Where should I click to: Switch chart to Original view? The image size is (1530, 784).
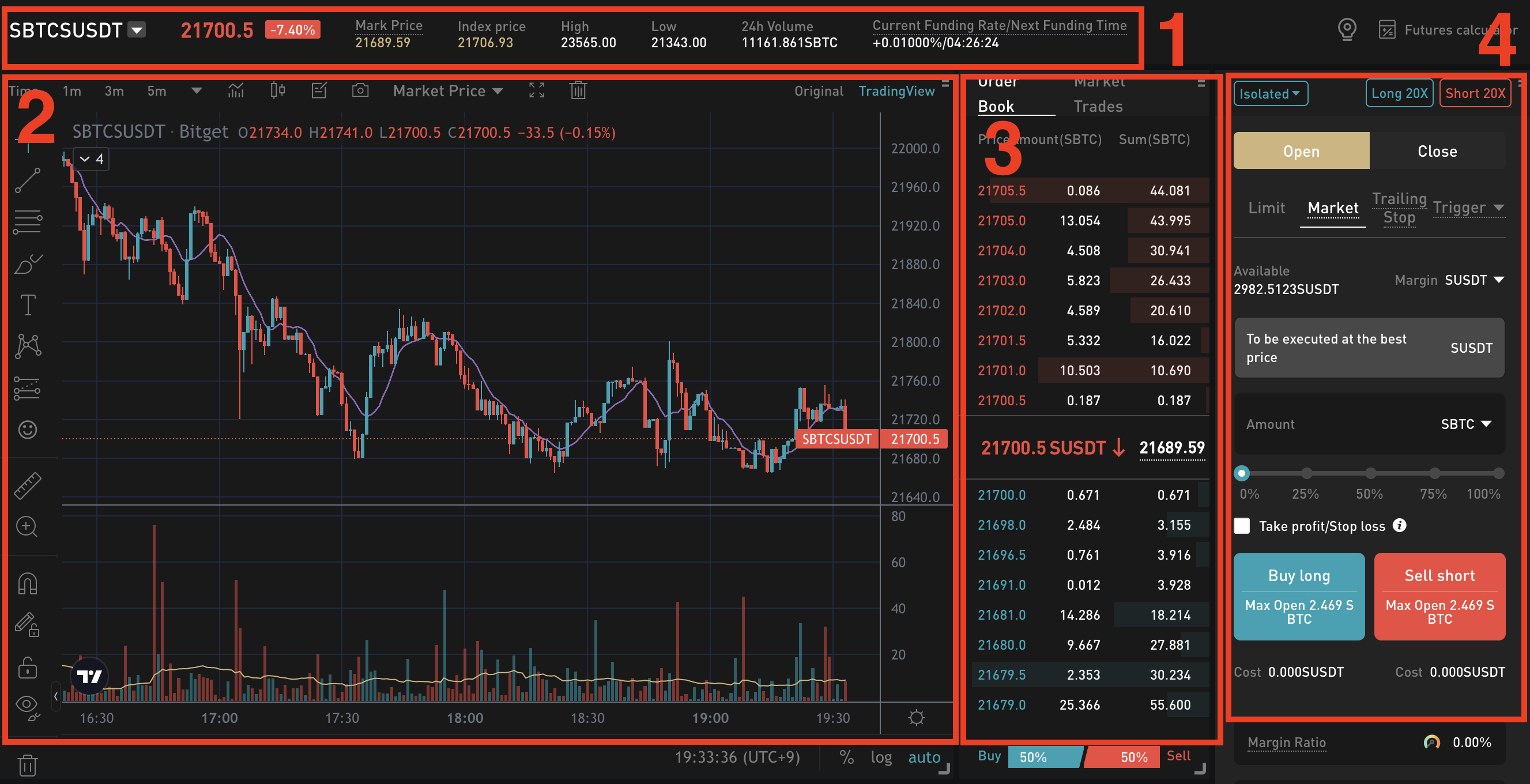[x=819, y=91]
